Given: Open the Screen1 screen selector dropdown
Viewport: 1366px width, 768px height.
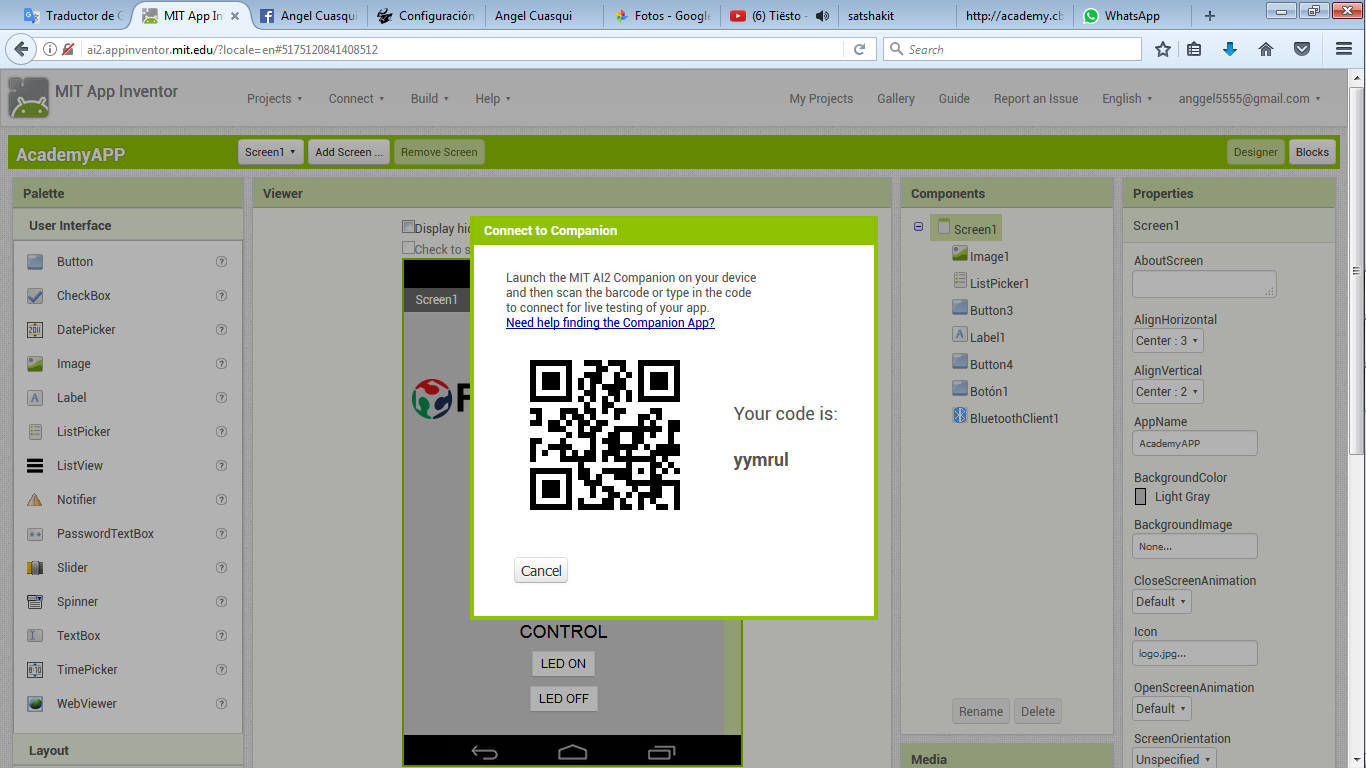Looking at the screenshot, I should click(x=270, y=152).
